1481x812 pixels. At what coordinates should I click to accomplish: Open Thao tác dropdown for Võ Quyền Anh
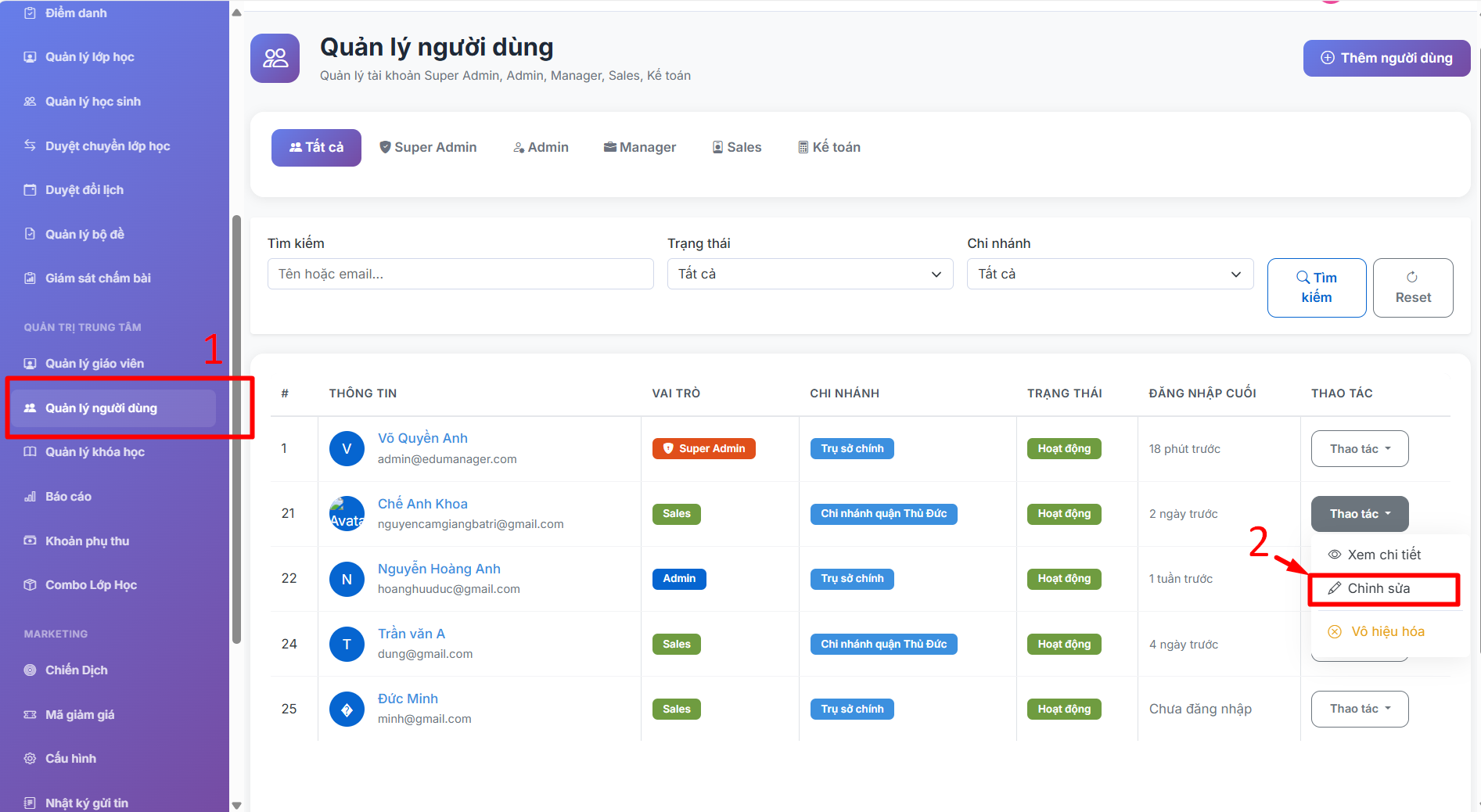[x=1359, y=449]
